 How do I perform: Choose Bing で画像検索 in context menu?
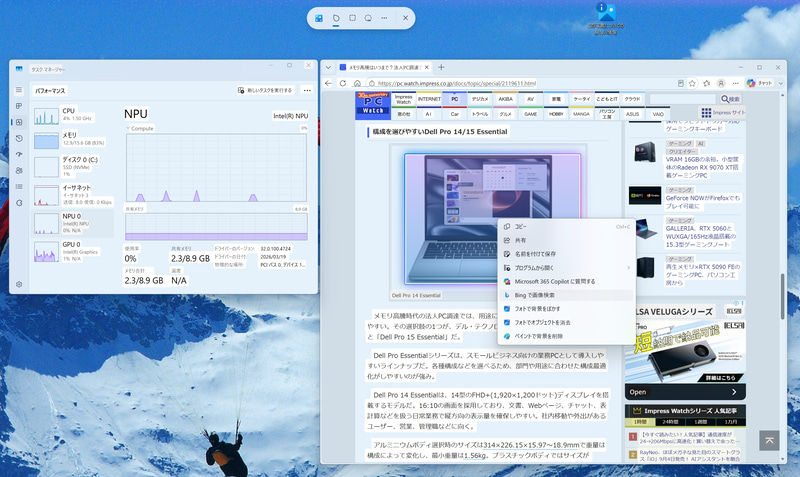tap(566, 295)
